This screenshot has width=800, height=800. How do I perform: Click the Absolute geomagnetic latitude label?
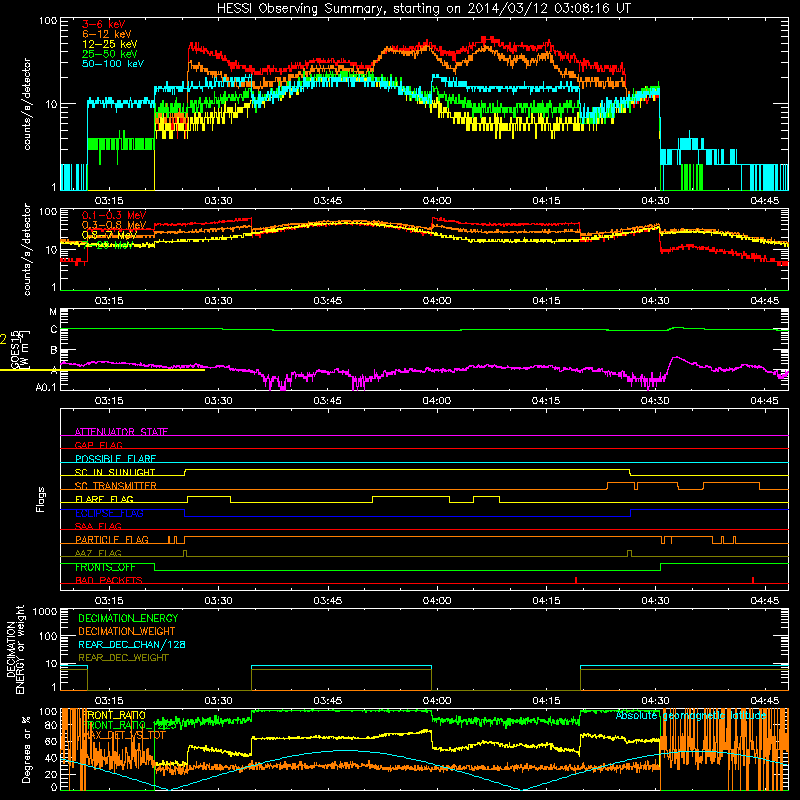(x=691, y=715)
